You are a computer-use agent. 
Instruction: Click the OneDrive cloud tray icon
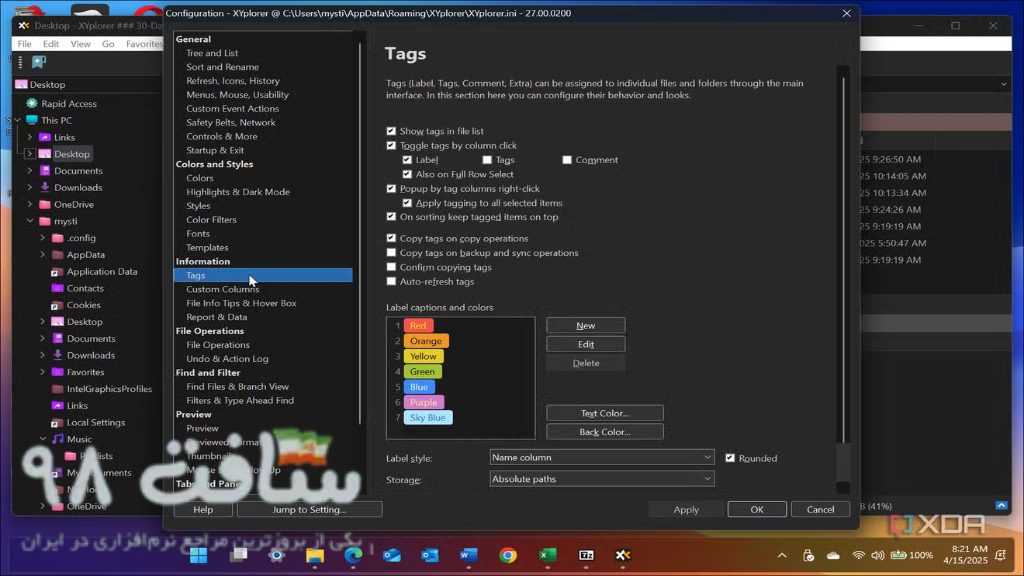click(833, 555)
